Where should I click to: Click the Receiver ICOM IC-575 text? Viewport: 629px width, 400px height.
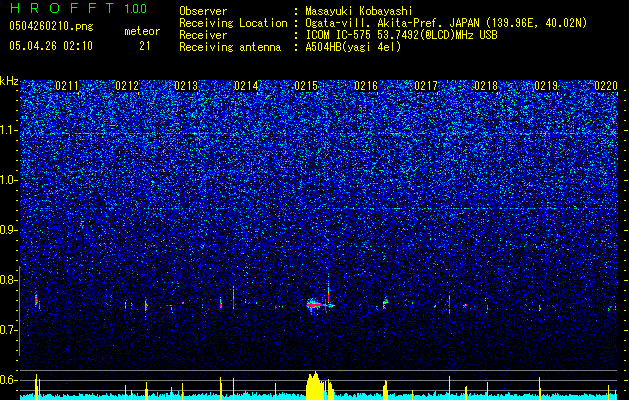(x=401, y=35)
